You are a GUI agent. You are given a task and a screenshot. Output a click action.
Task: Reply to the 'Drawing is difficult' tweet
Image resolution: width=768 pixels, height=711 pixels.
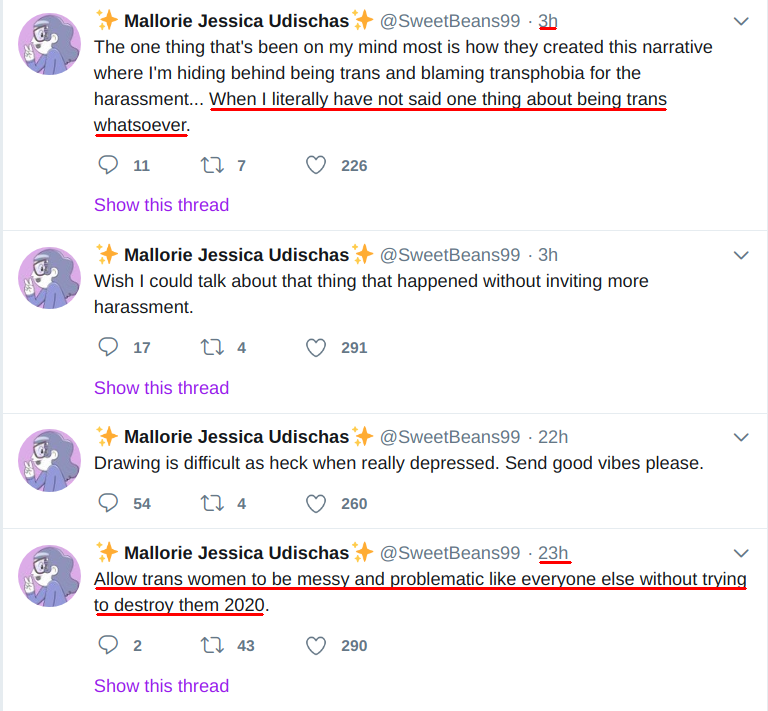108,503
